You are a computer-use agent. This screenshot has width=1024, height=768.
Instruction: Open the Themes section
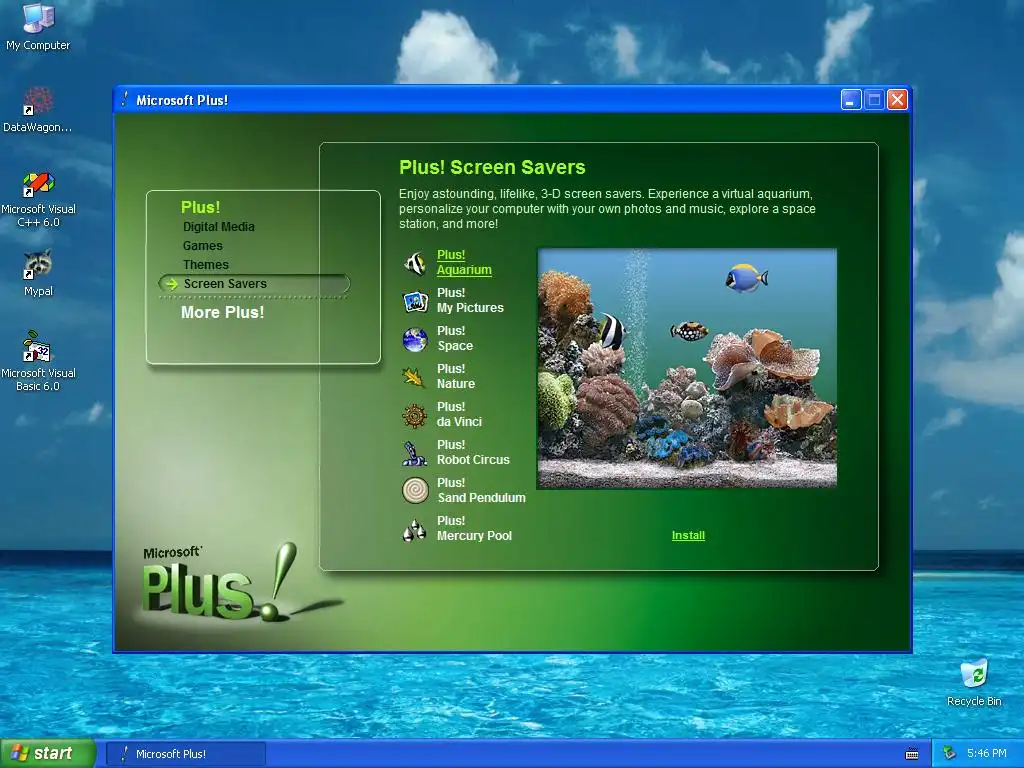click(x=206, y=264)
